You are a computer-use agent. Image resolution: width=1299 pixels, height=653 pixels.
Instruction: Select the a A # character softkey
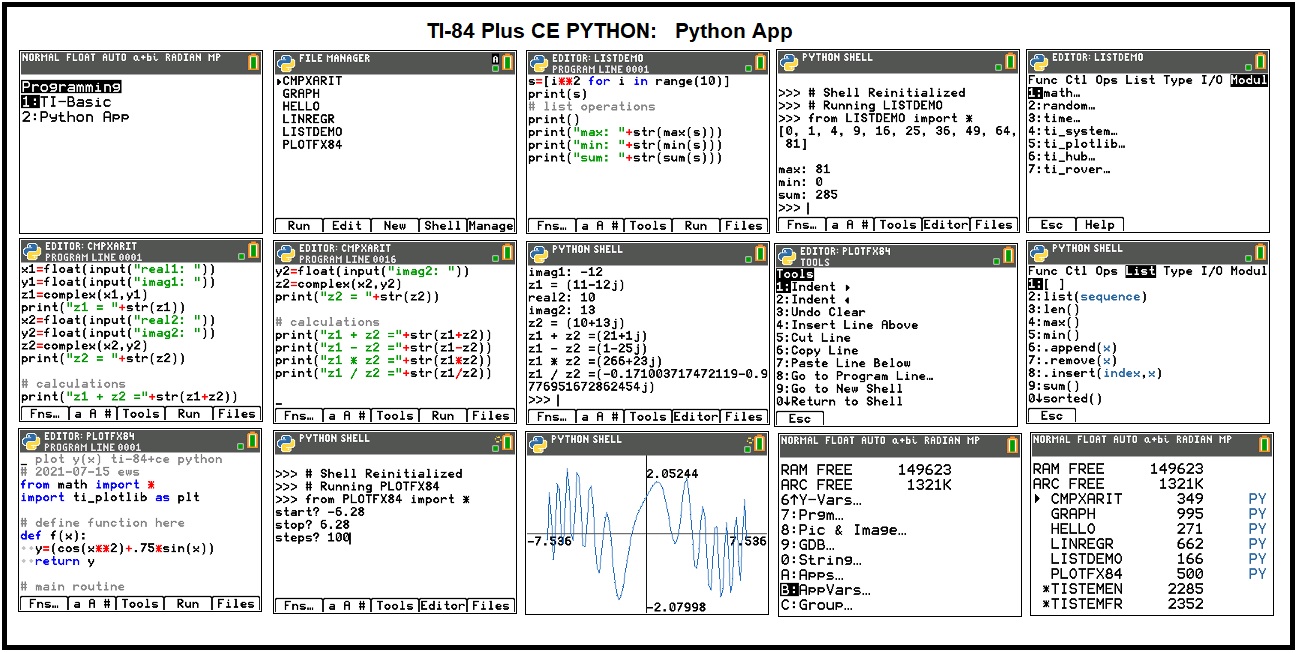849,226
